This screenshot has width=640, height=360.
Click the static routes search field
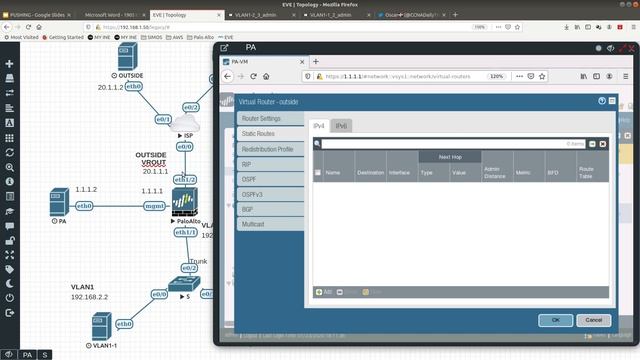point(453,144)
